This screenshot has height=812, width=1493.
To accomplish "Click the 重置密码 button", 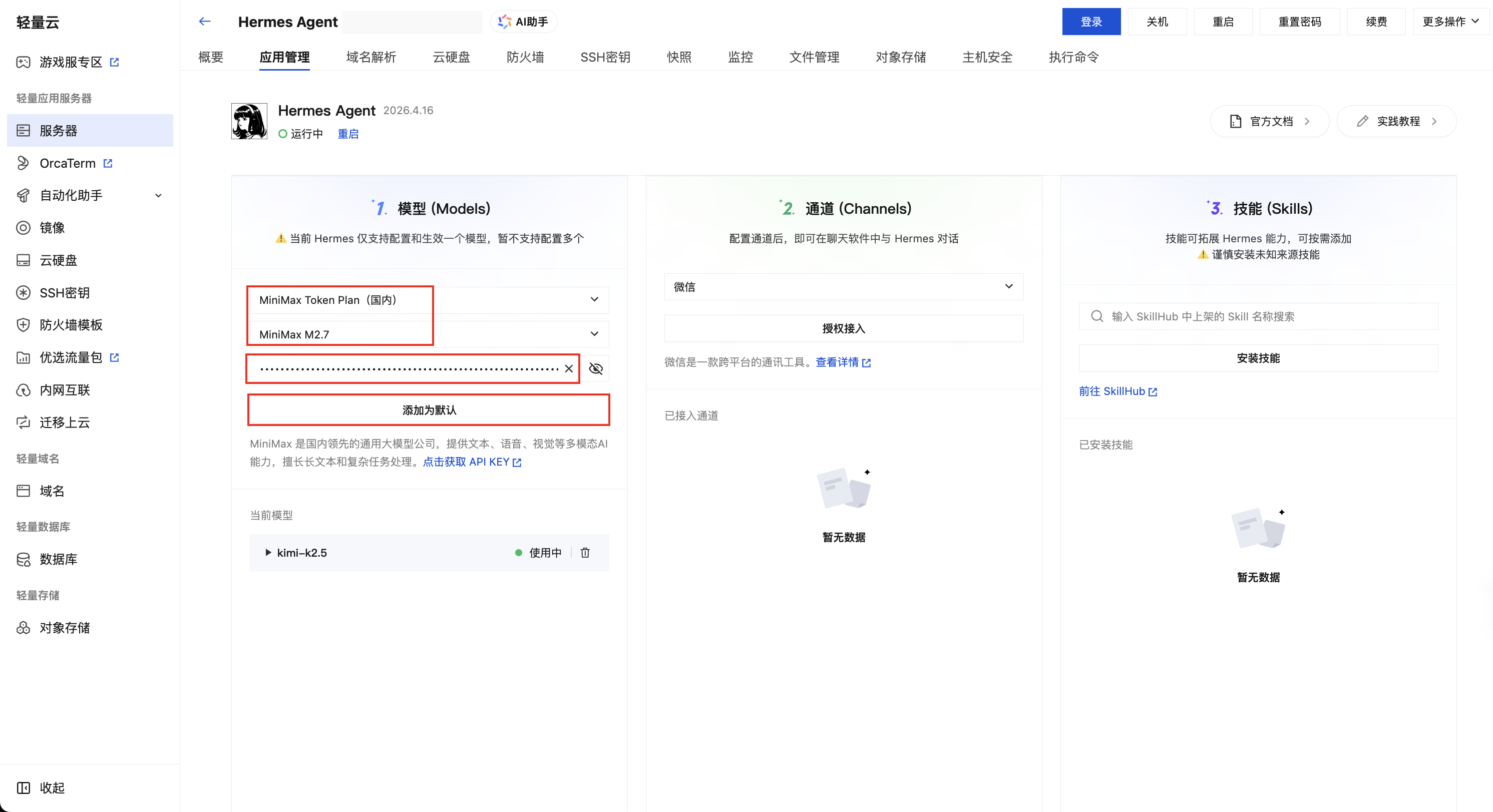I will tap(1300, 22).
